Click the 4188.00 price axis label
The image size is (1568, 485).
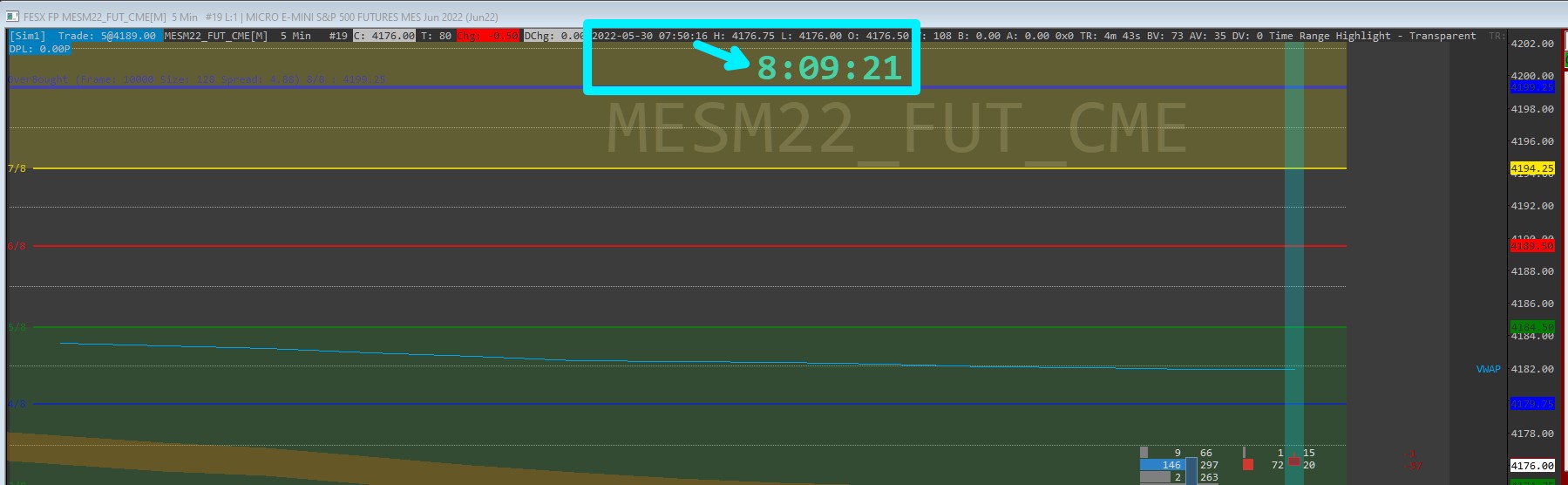(1532, 271)
